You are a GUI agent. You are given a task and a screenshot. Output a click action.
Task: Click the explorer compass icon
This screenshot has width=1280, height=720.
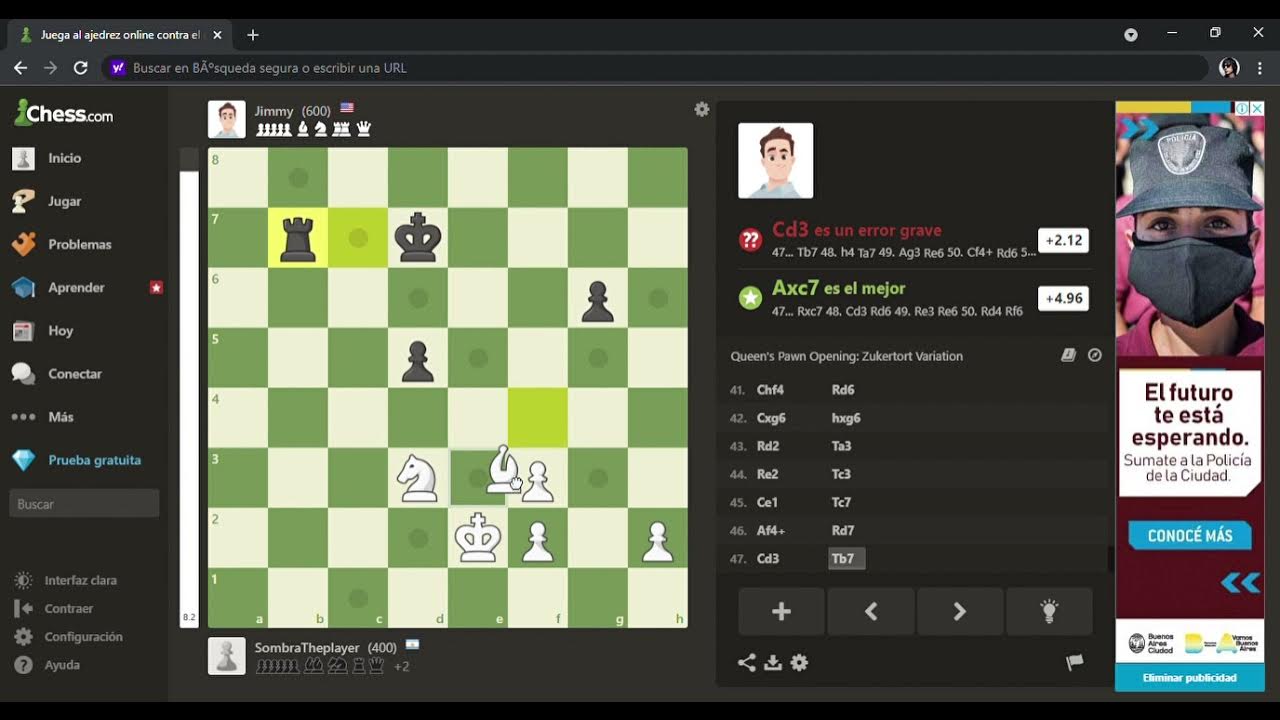point(1095,355)
